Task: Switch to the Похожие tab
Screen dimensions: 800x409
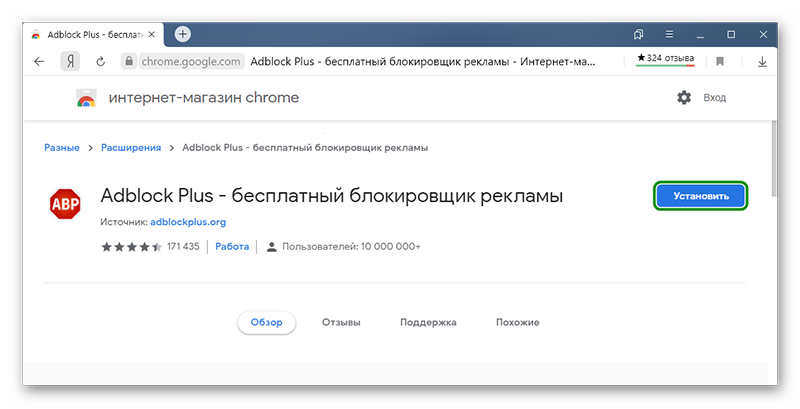Action: (x=517, y=322)
